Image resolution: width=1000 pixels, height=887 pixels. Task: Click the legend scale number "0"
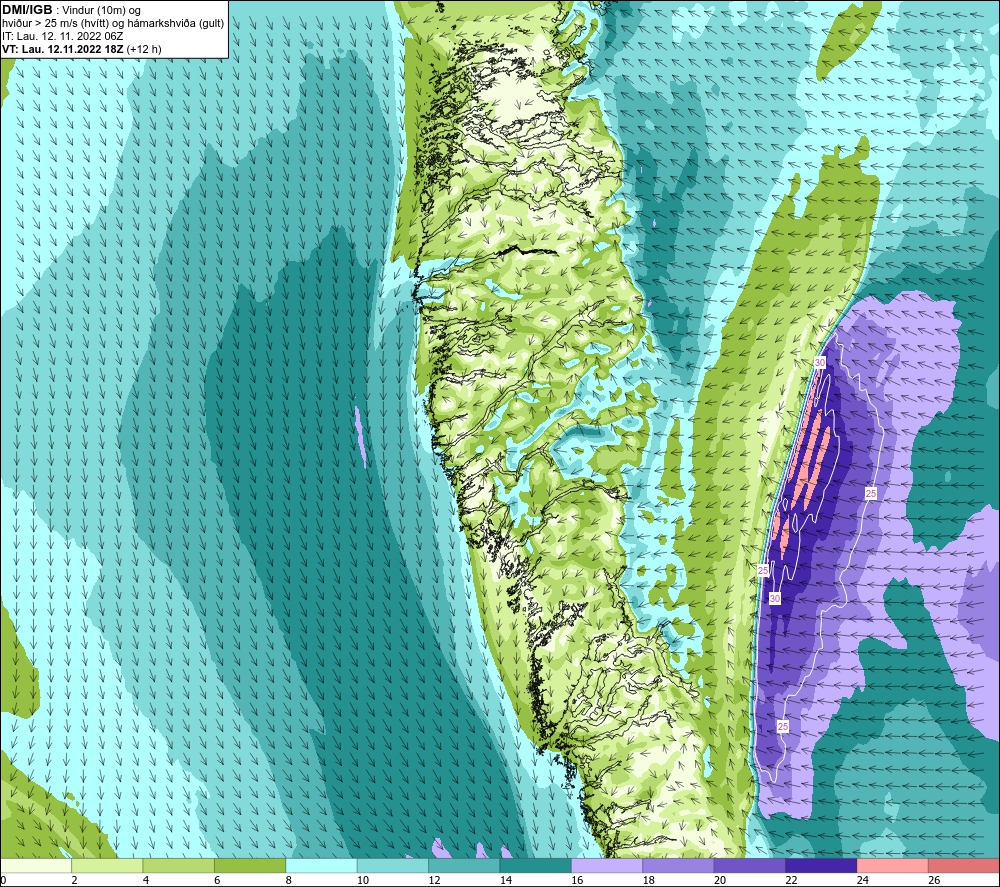coord(3,880)
